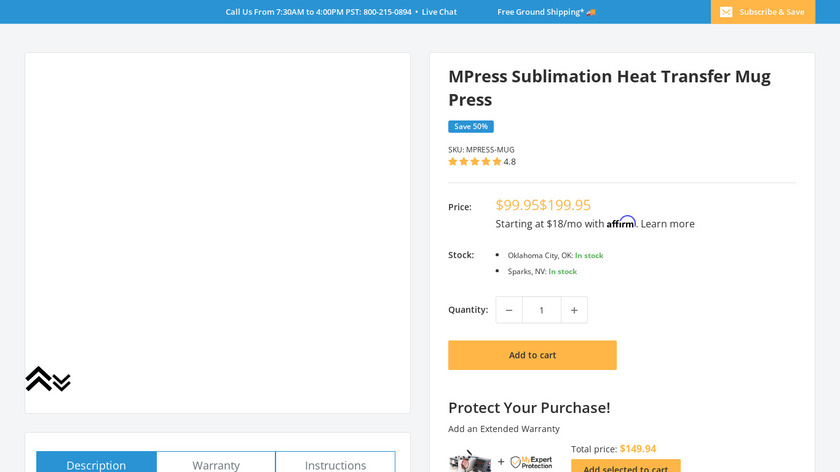Select the Description tab
Viewport: 840px width, 472px height.
click(96, 464)
